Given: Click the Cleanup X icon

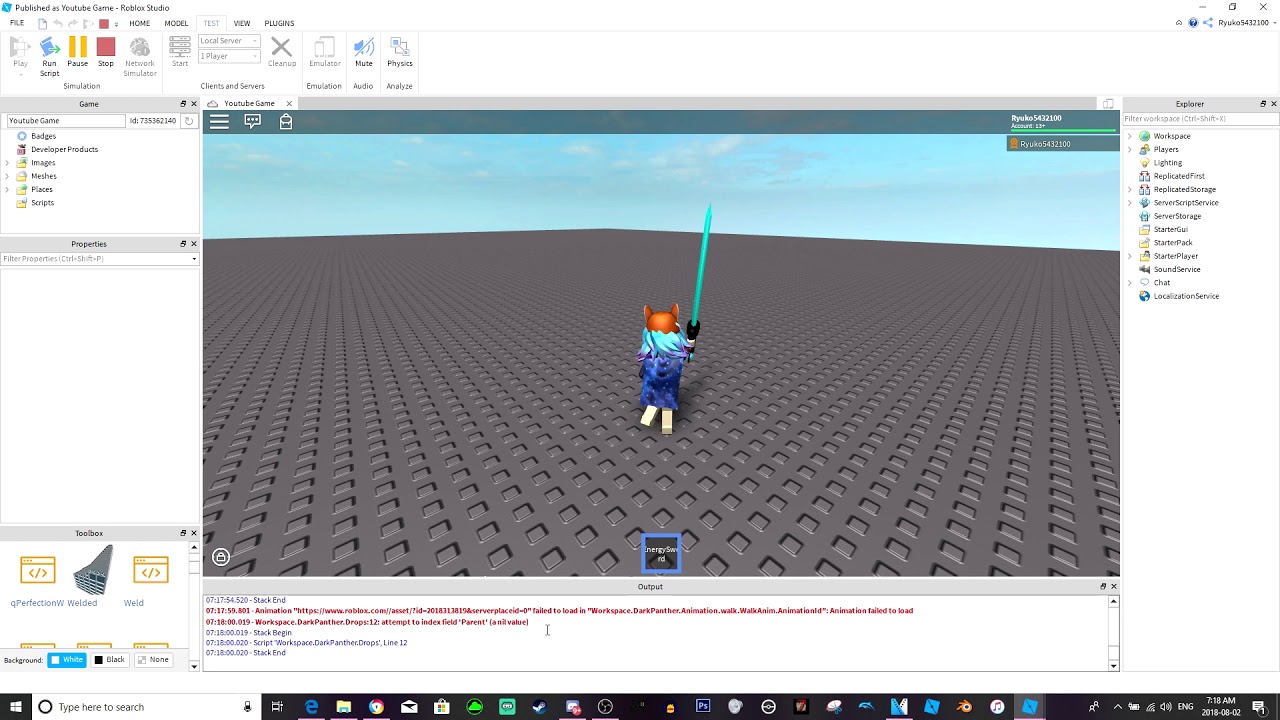Looking at the screenshot, I should coord(281,53).
